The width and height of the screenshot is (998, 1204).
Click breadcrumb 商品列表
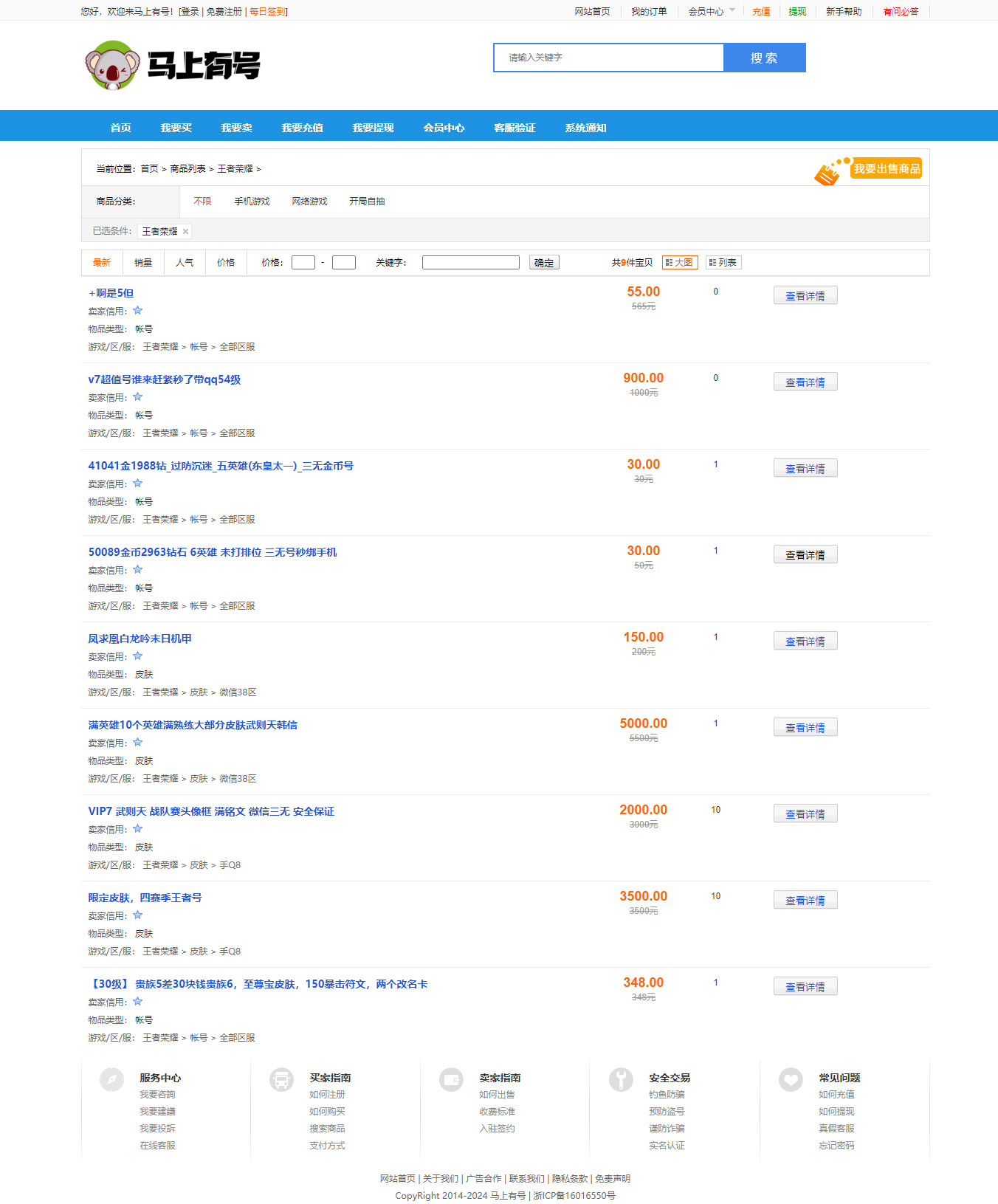click(x=188, y=169)
